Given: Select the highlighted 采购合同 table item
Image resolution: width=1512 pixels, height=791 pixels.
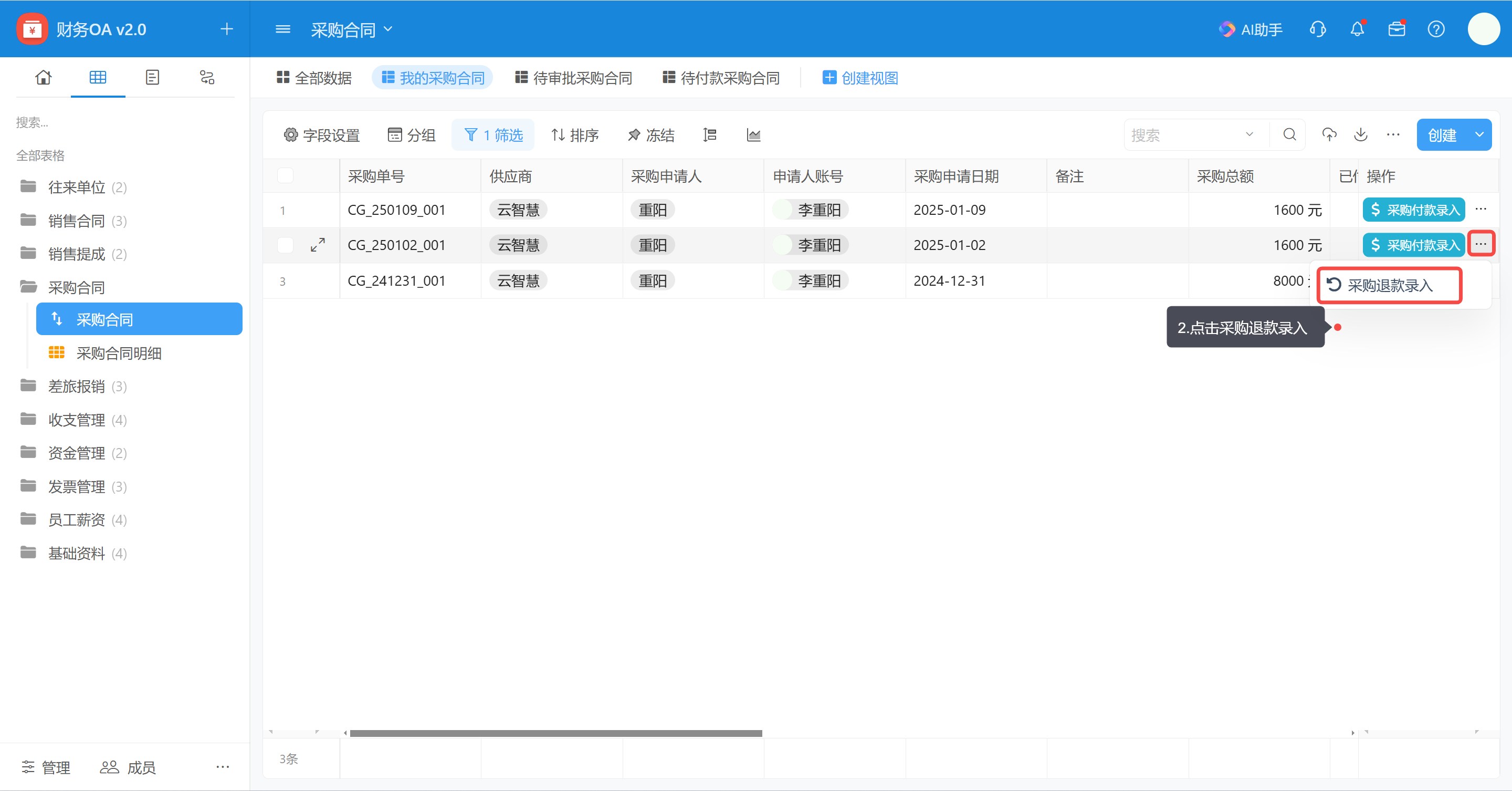Looking at the screenshot, I should click(139, 319).
